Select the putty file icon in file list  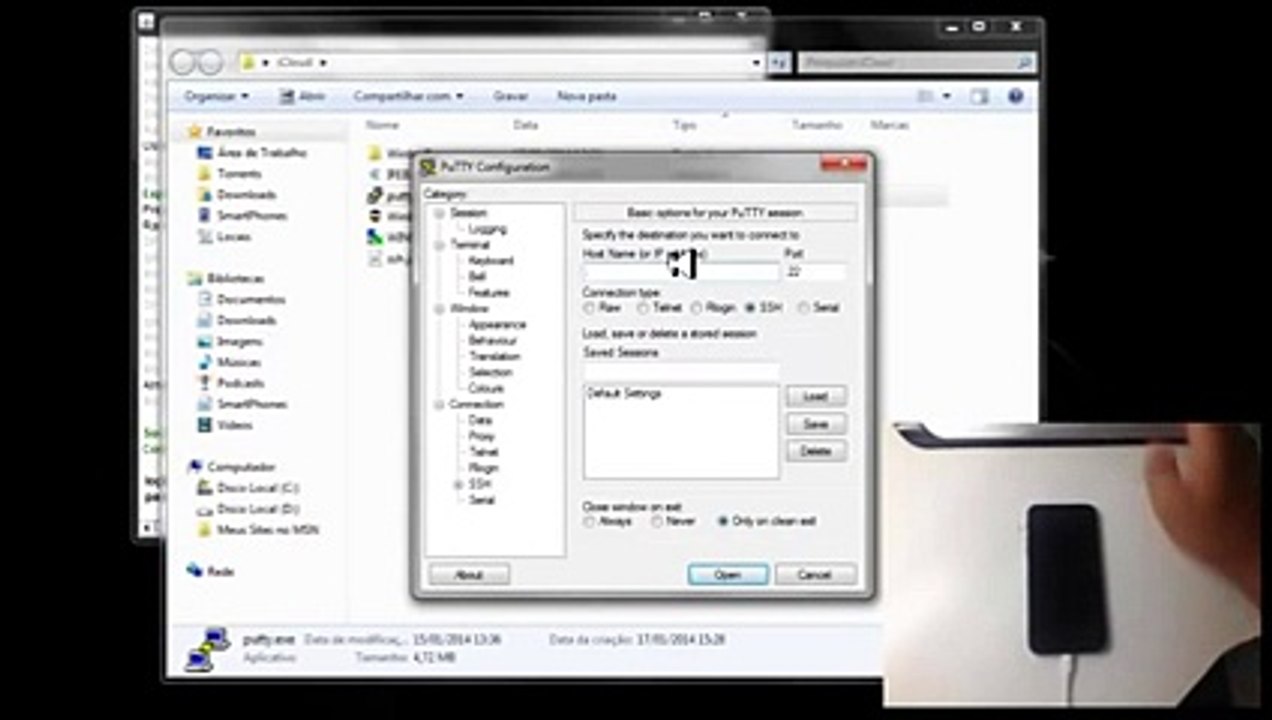(375, 196)
